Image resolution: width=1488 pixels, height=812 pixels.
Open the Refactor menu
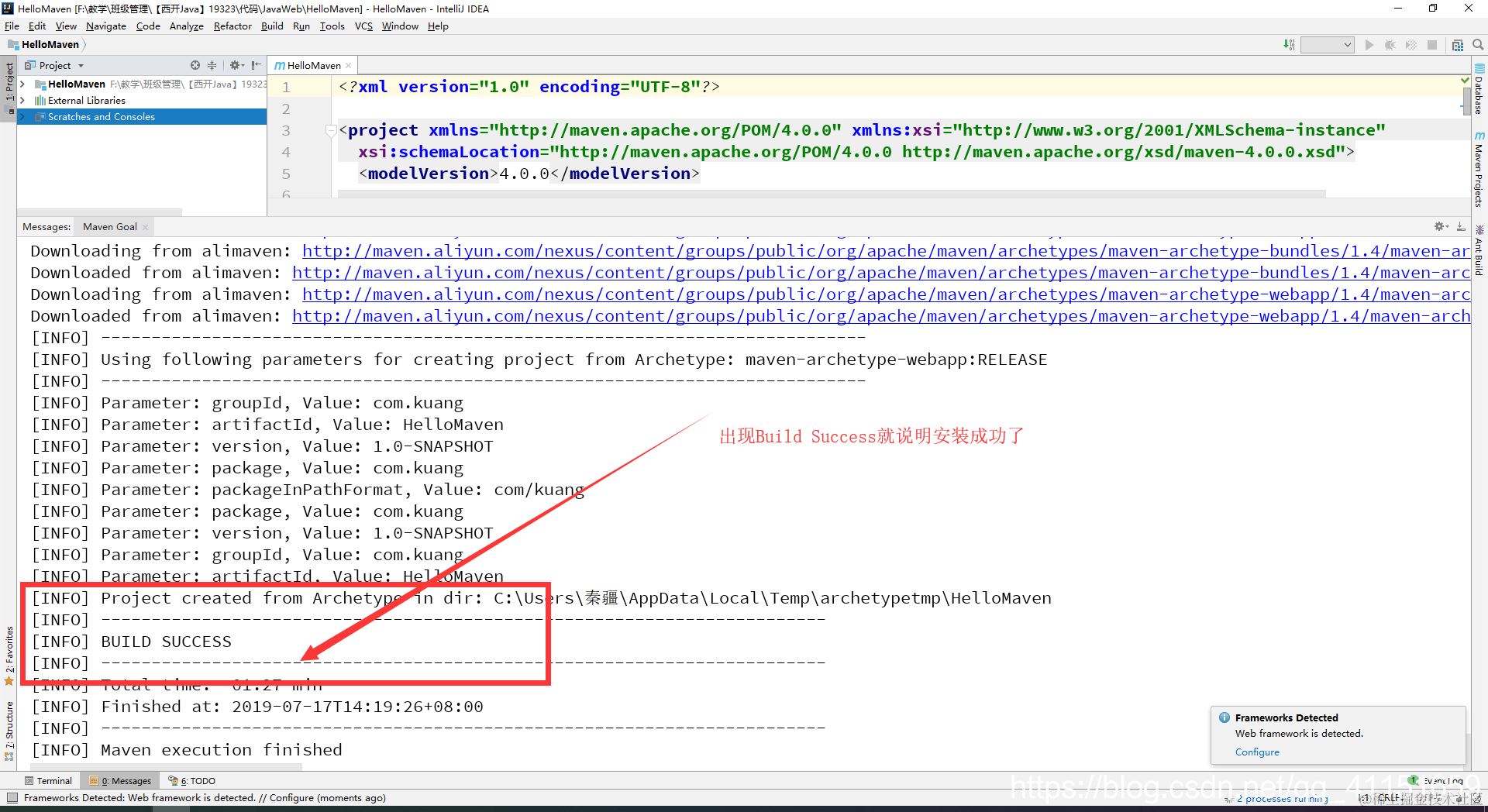(x=232, y=26)
